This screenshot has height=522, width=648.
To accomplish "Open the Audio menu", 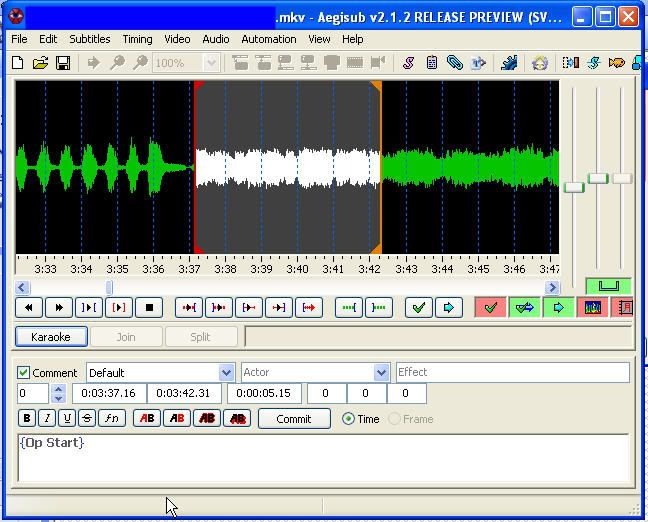I will pos(216,39).
